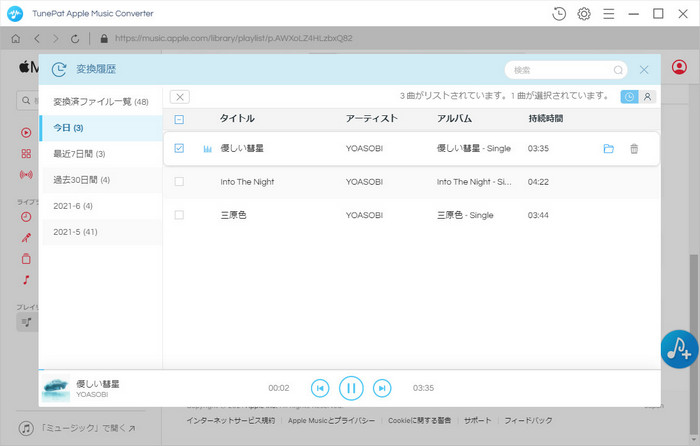
Task: Click 「ミュージック」で聞く link at bottom left
Action: [x=77, y=429]
